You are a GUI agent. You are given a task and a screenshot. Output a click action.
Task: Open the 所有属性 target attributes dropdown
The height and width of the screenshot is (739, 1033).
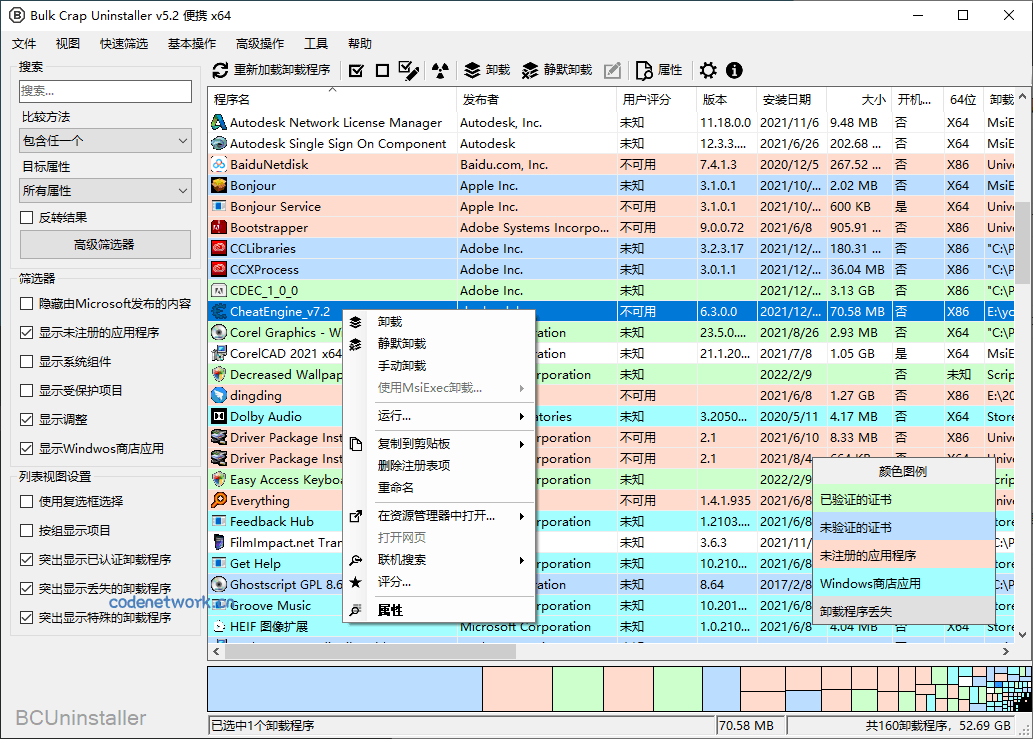[104, 189]
